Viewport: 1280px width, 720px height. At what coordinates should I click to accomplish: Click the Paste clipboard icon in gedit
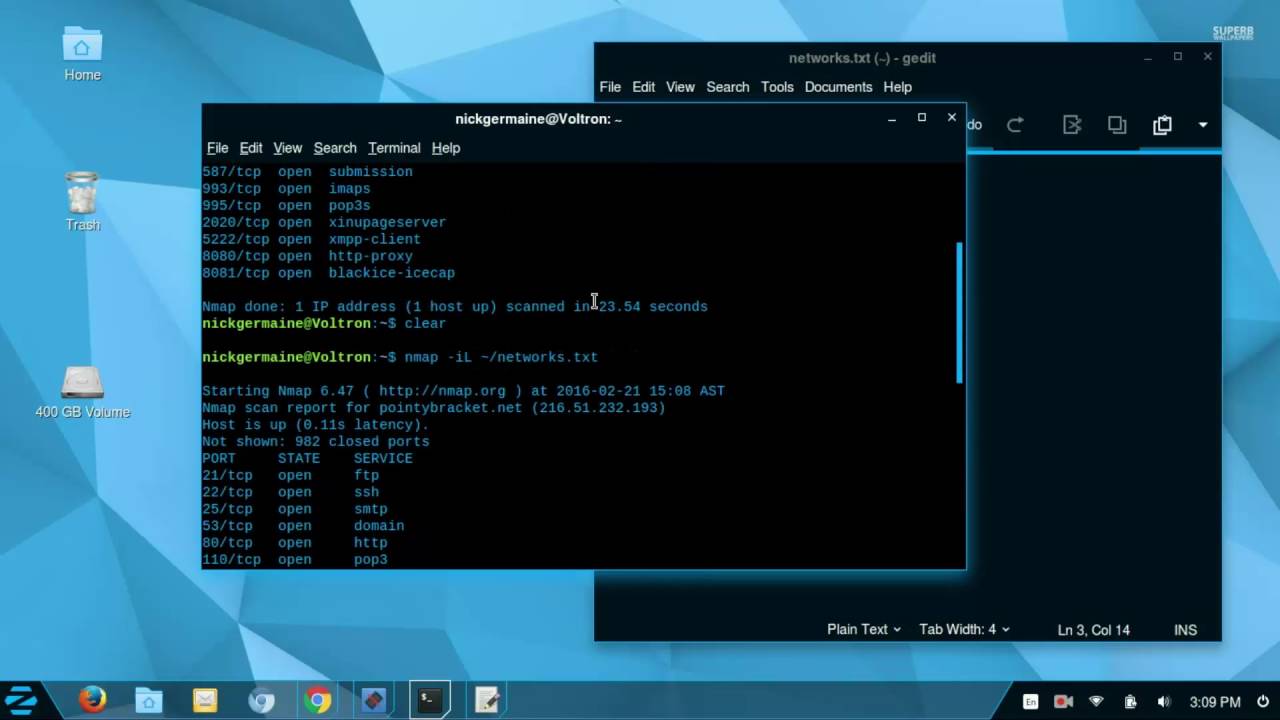[x=1162, y=125]
